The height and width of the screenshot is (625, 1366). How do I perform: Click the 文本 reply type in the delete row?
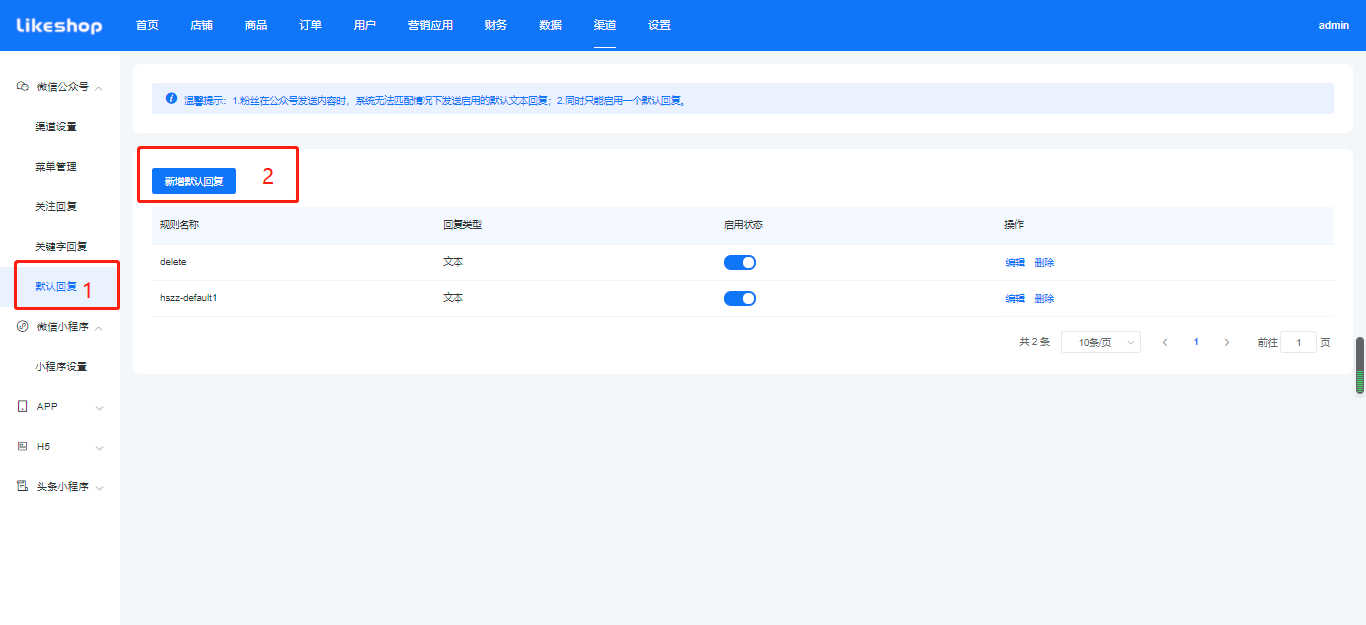(453, 262)
